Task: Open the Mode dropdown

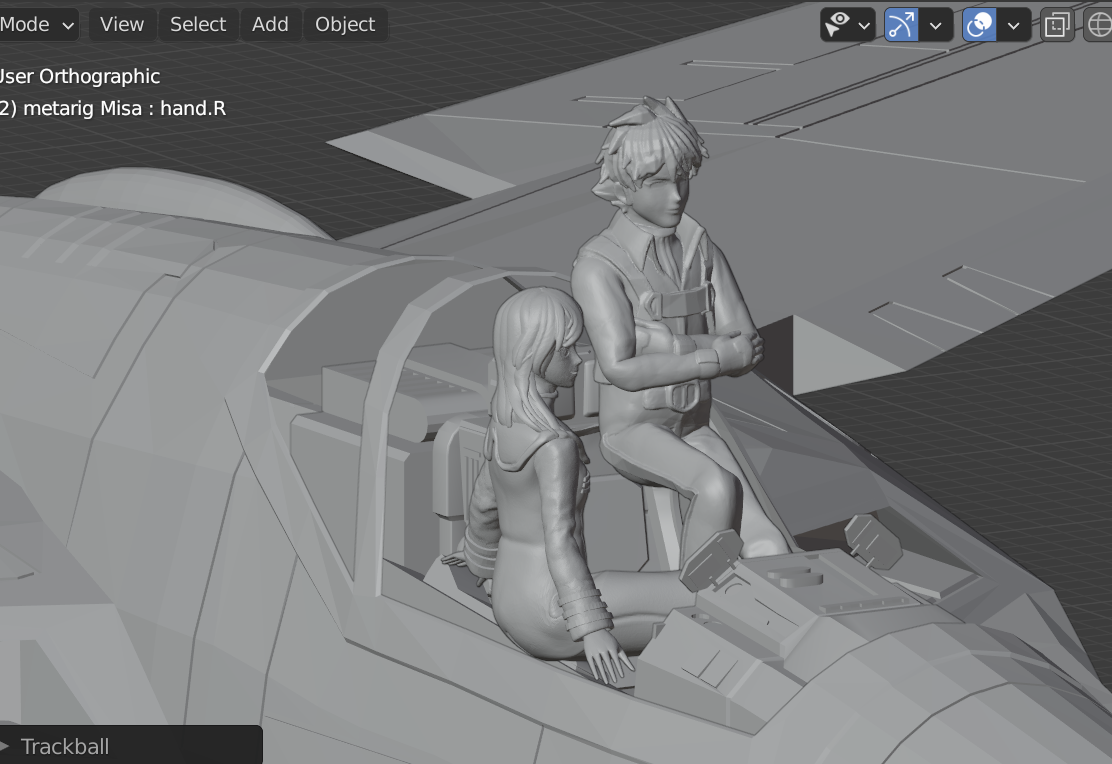Action: coord(37,25)
